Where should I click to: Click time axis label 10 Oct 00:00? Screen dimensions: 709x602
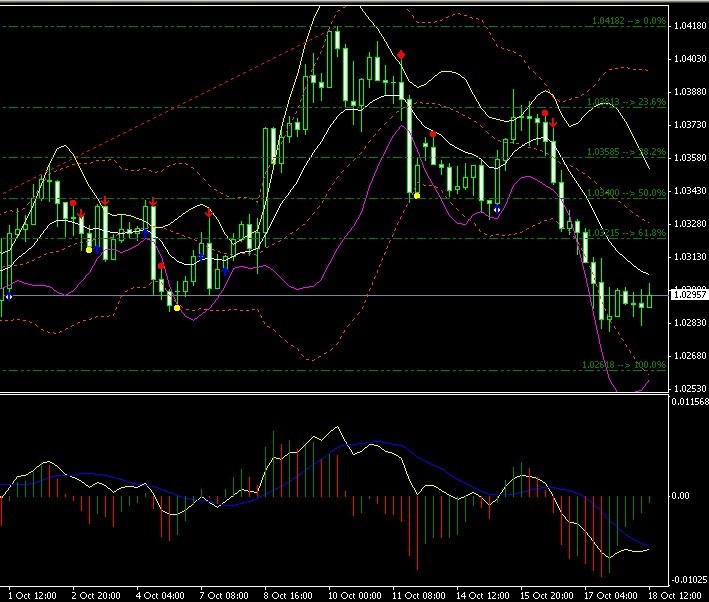tap(354, 596)
